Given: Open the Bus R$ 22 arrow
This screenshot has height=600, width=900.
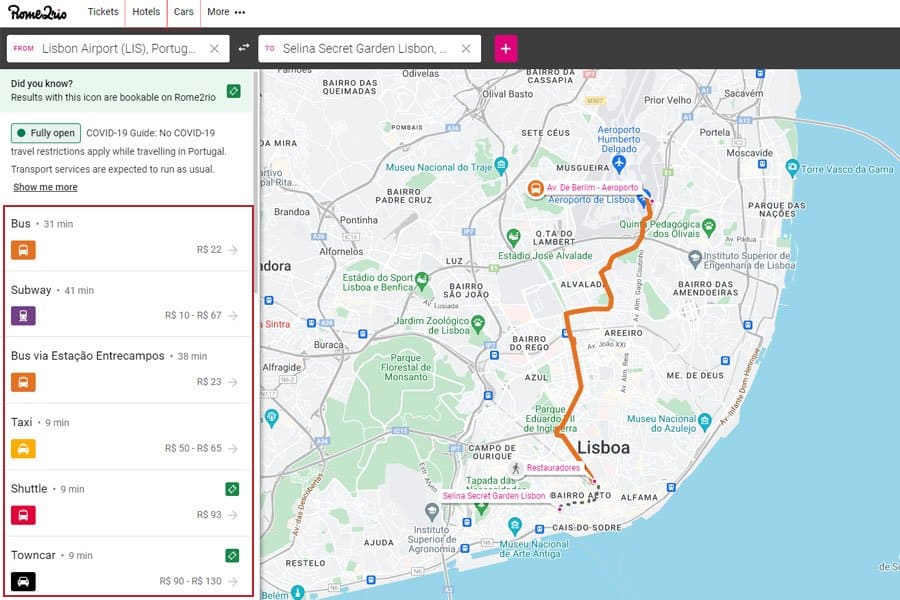Looking at the screenshot, I should [x=232, y=250].
